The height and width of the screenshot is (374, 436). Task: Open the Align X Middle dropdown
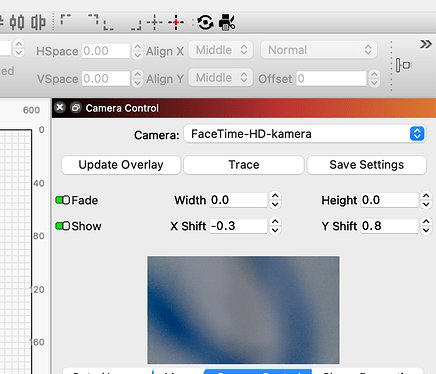[x=221, y=50]
